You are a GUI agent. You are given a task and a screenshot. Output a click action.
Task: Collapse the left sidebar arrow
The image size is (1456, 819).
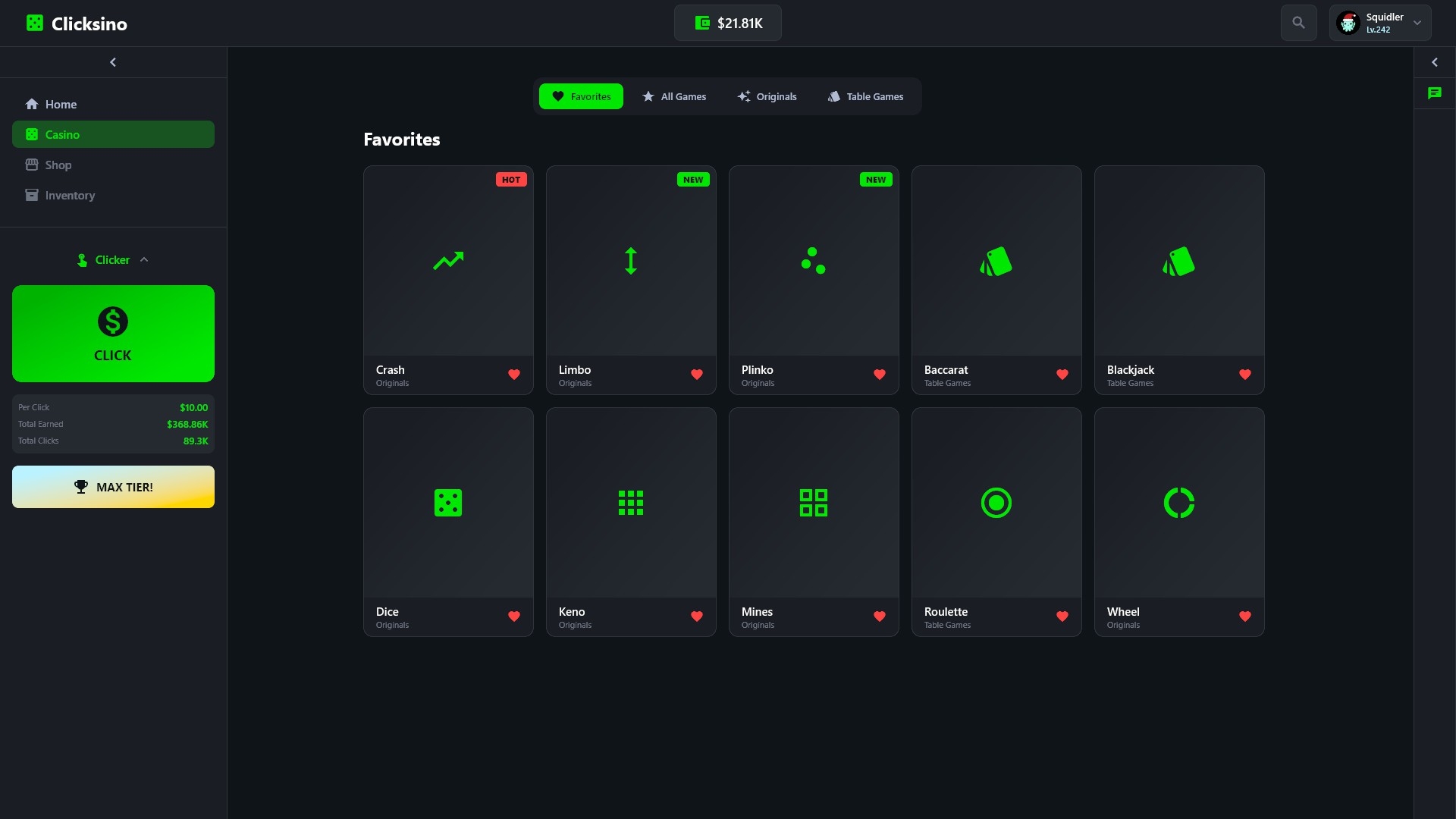[113, 62]
